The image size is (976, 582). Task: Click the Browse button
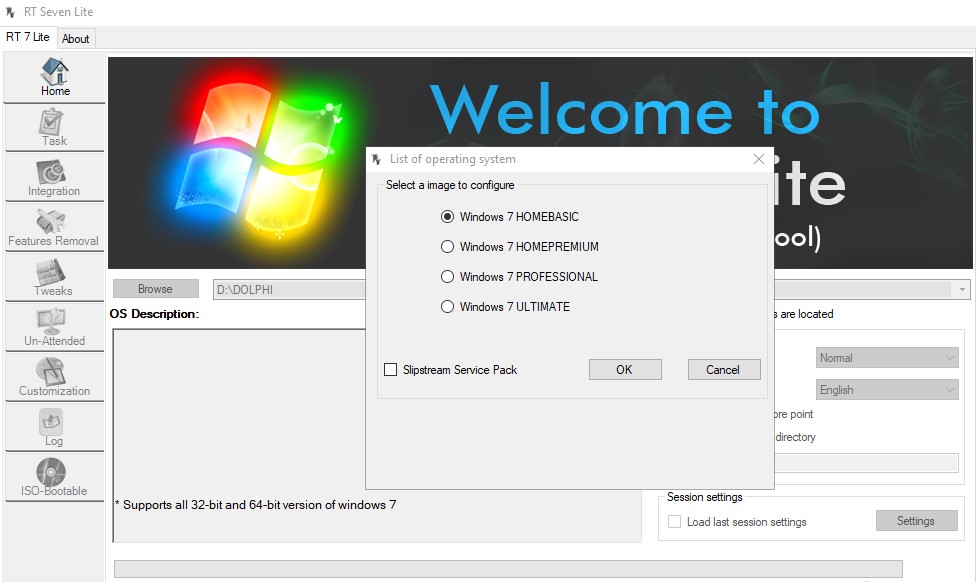coord(156,289)
